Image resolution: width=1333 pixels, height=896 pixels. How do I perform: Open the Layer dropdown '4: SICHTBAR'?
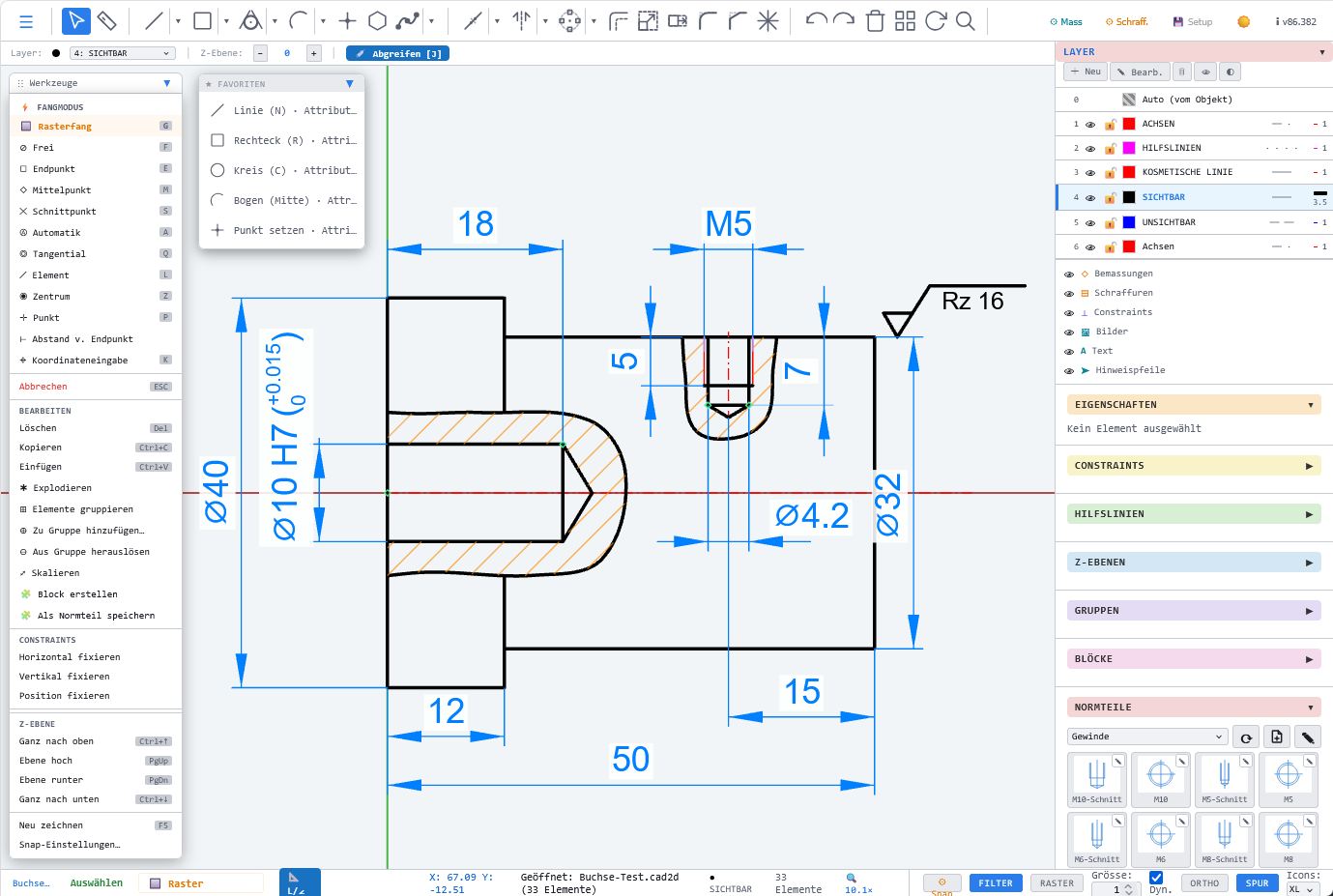coord(122,53)
